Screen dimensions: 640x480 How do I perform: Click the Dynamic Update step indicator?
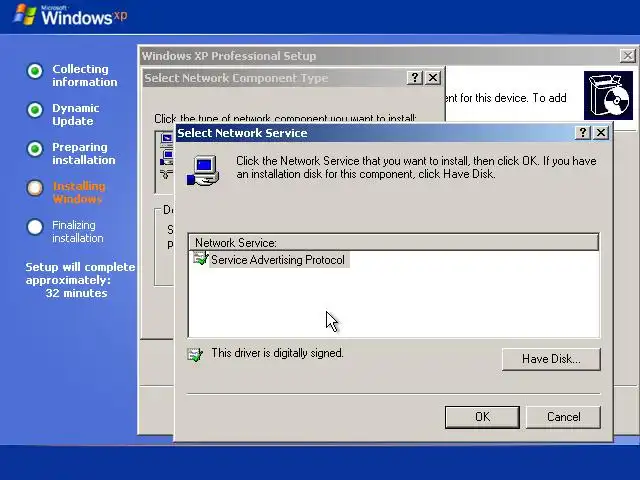35,110
